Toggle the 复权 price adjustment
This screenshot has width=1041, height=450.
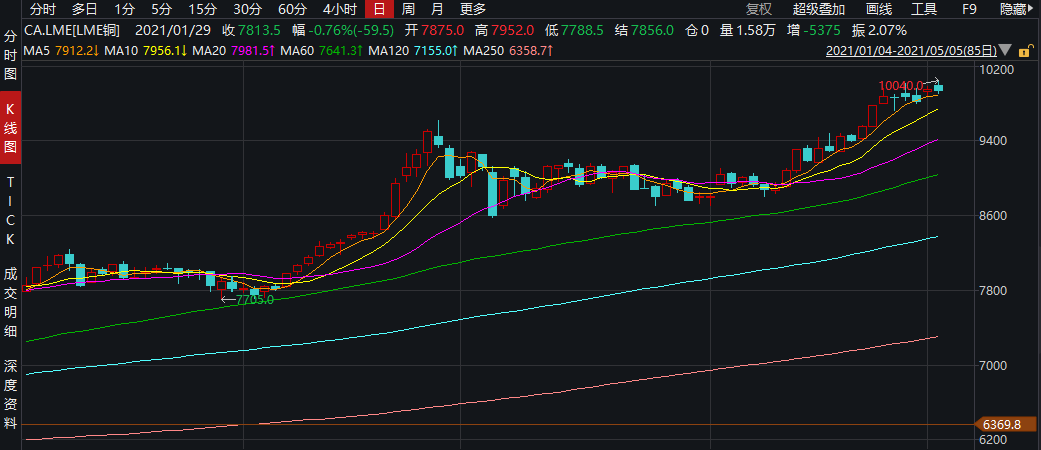(x=759, y=9)
